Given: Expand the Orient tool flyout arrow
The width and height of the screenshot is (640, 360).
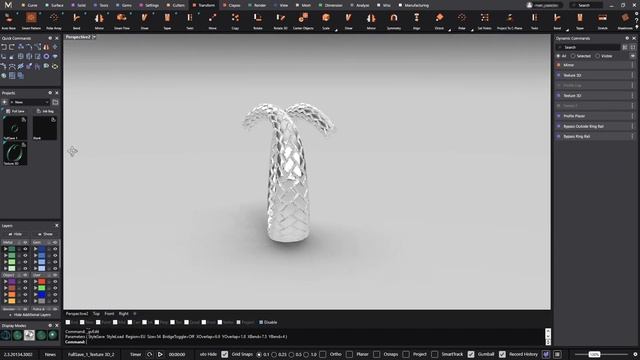Looking at the screenshot, I should [449, 30].
